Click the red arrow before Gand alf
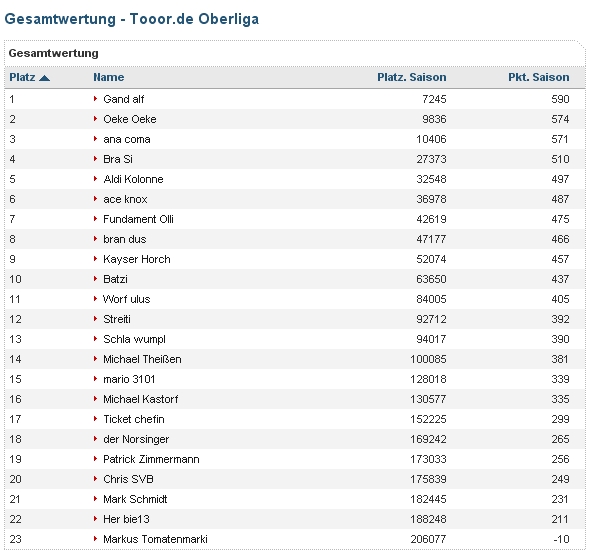The width and height of the screenshot is (590, 560). 96,99
